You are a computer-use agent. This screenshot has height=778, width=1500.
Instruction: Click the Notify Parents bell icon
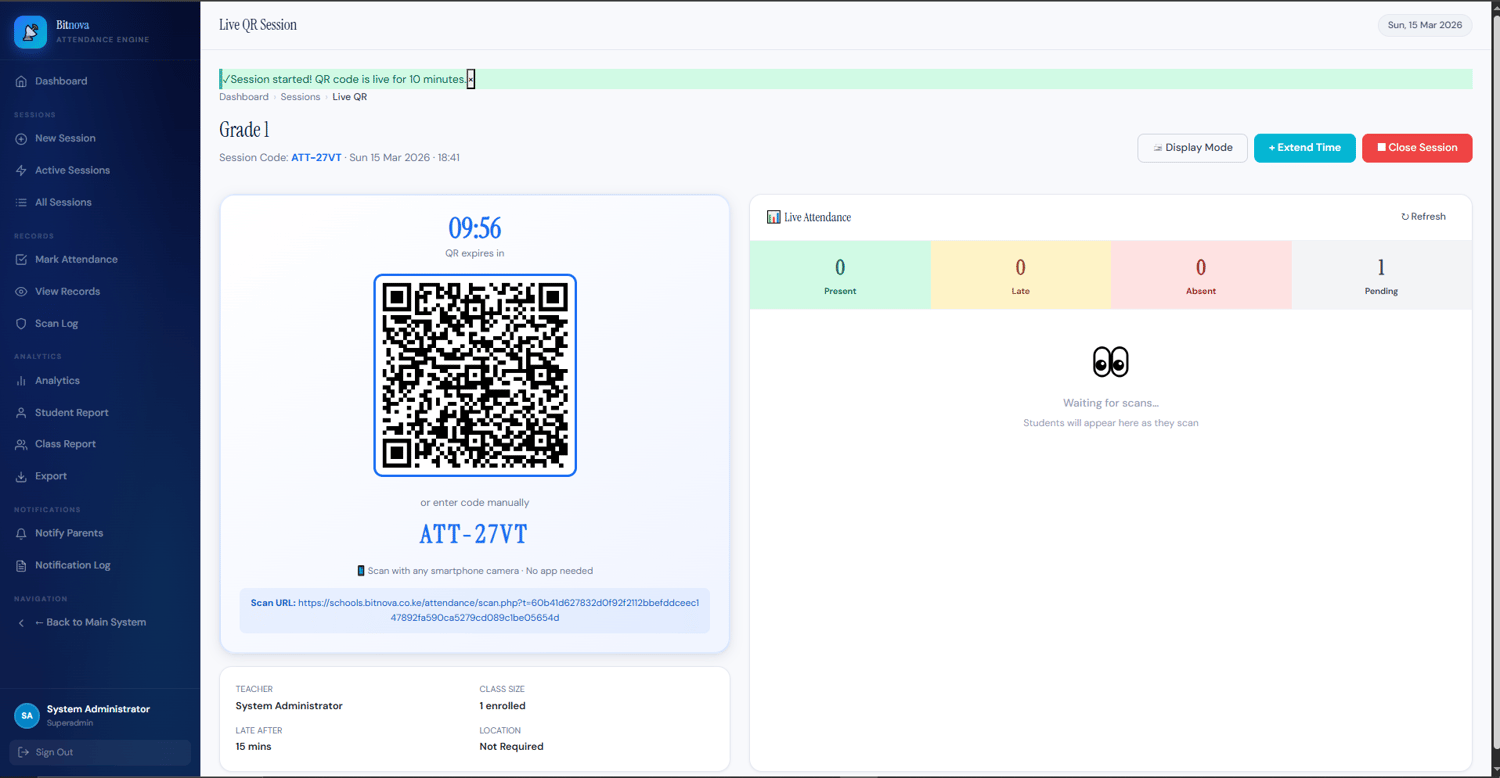21,534
